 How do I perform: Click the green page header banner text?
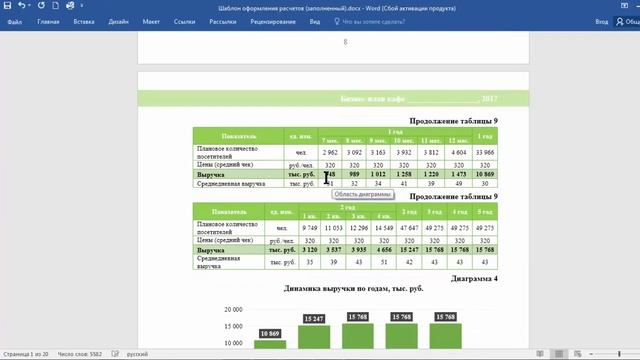point(418,99)
